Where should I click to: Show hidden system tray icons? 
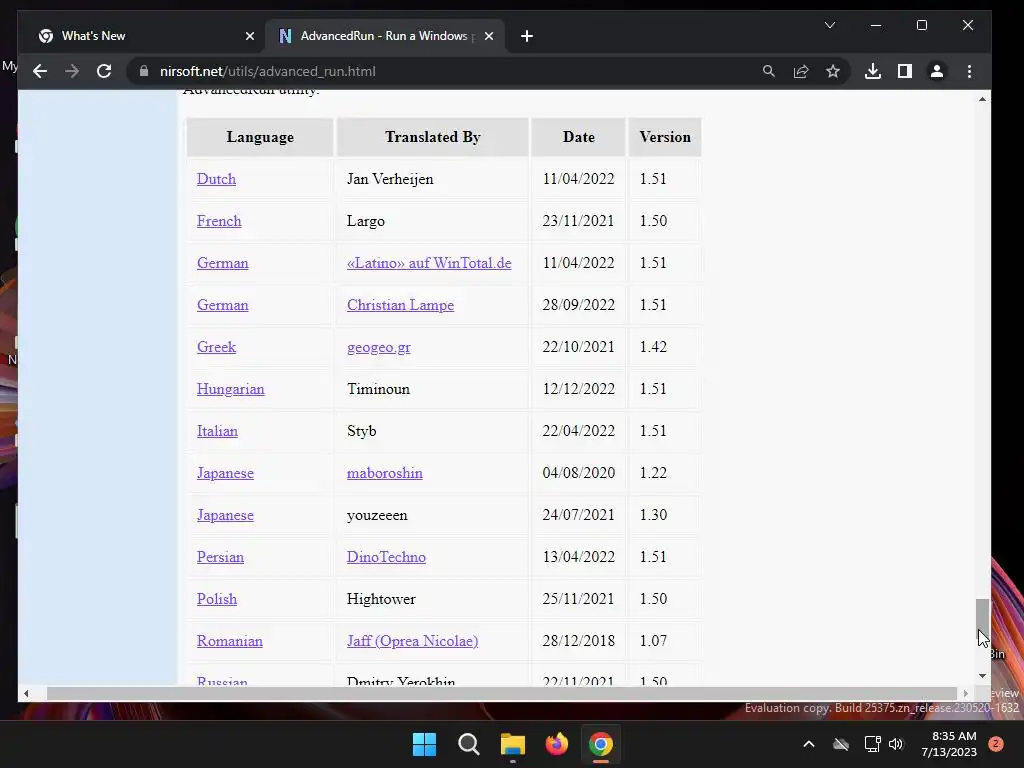click(808, 744)
